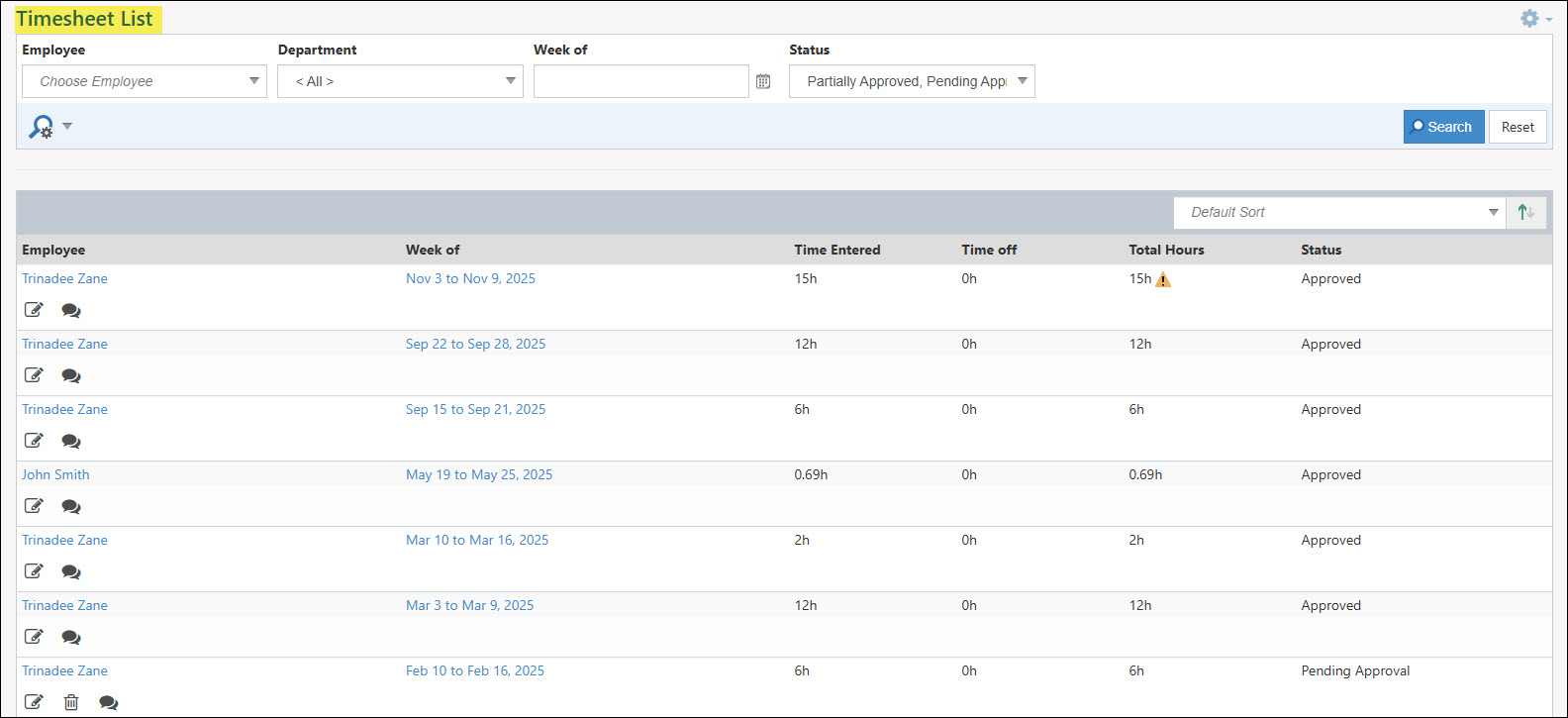Click the Timesheet List page title
This screenshot has height=718, width=1568.
85,19
